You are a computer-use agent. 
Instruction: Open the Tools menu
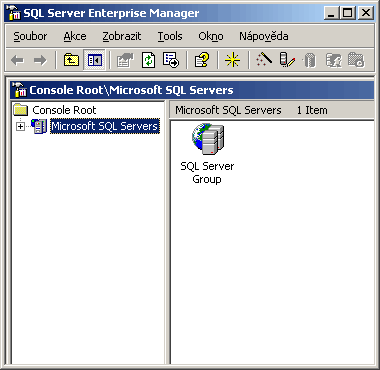[170, 36]
